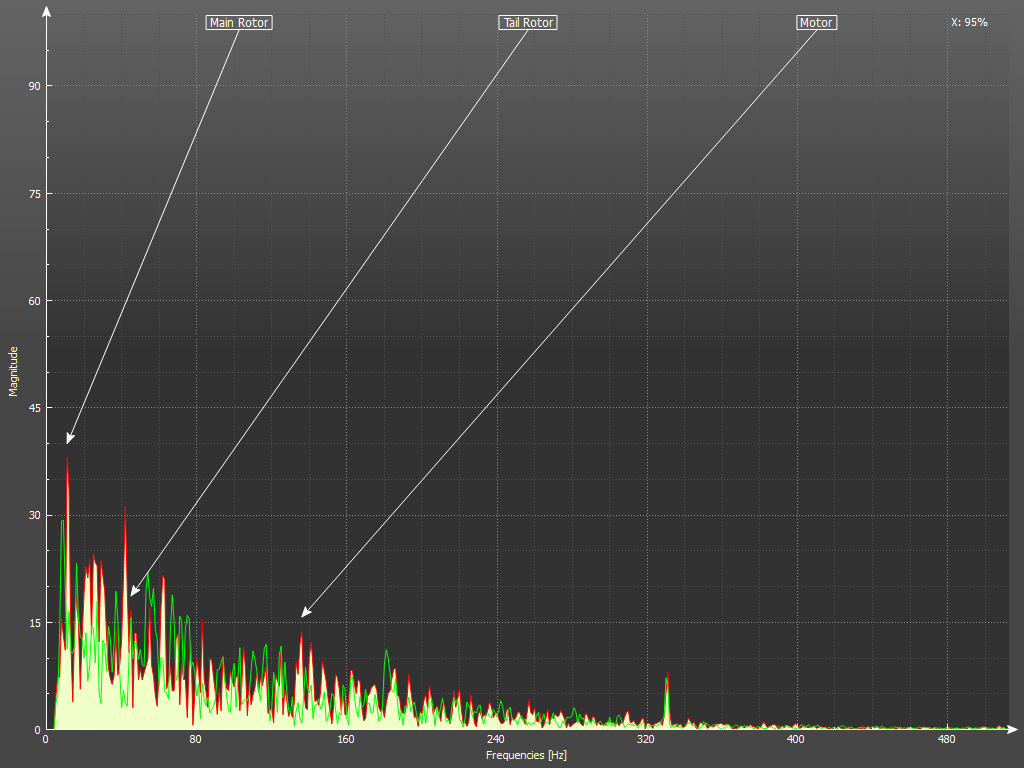Click the upward arrow atop Magnitude axis
This screenshot has height=768, width=1024.
point(47,11)
